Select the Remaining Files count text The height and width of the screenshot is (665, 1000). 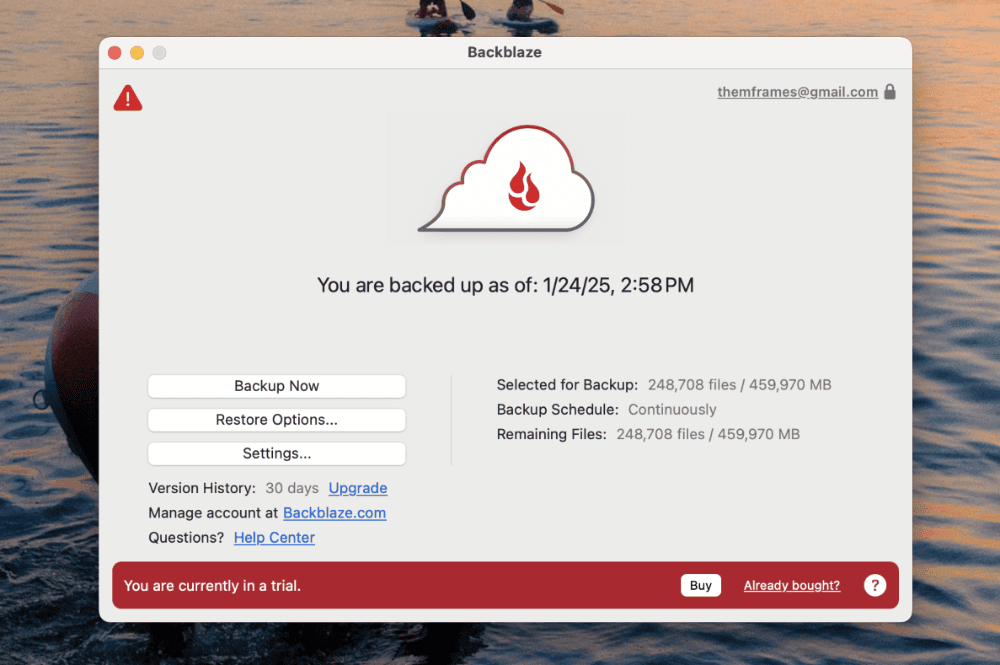(x=708, y=434)
